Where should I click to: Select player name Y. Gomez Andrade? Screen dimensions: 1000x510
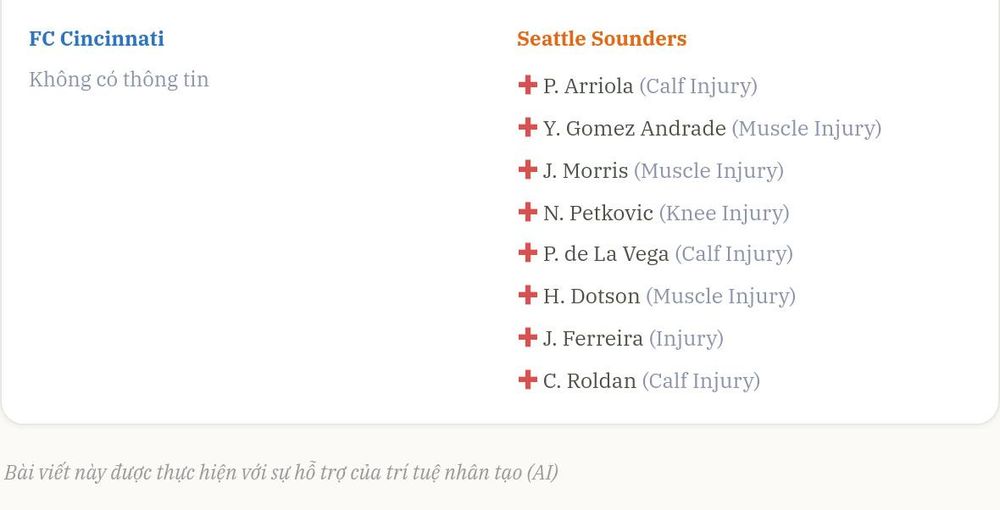coord(635,128)
